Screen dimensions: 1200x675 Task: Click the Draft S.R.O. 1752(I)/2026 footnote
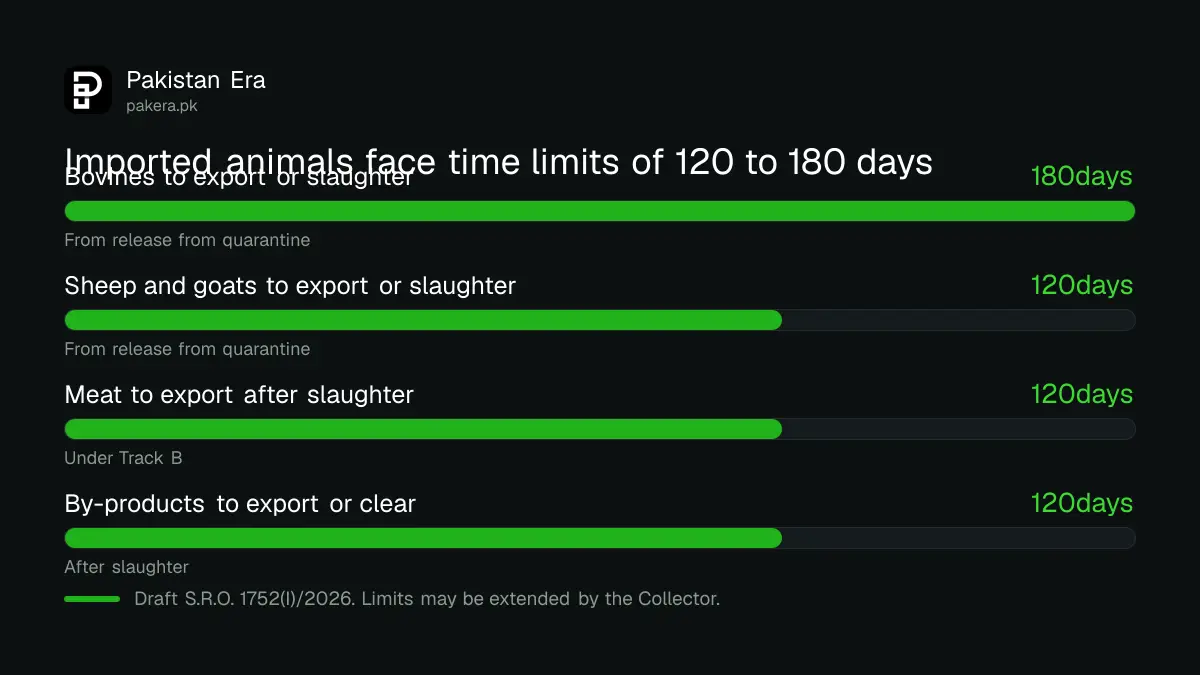pos(427,599)
